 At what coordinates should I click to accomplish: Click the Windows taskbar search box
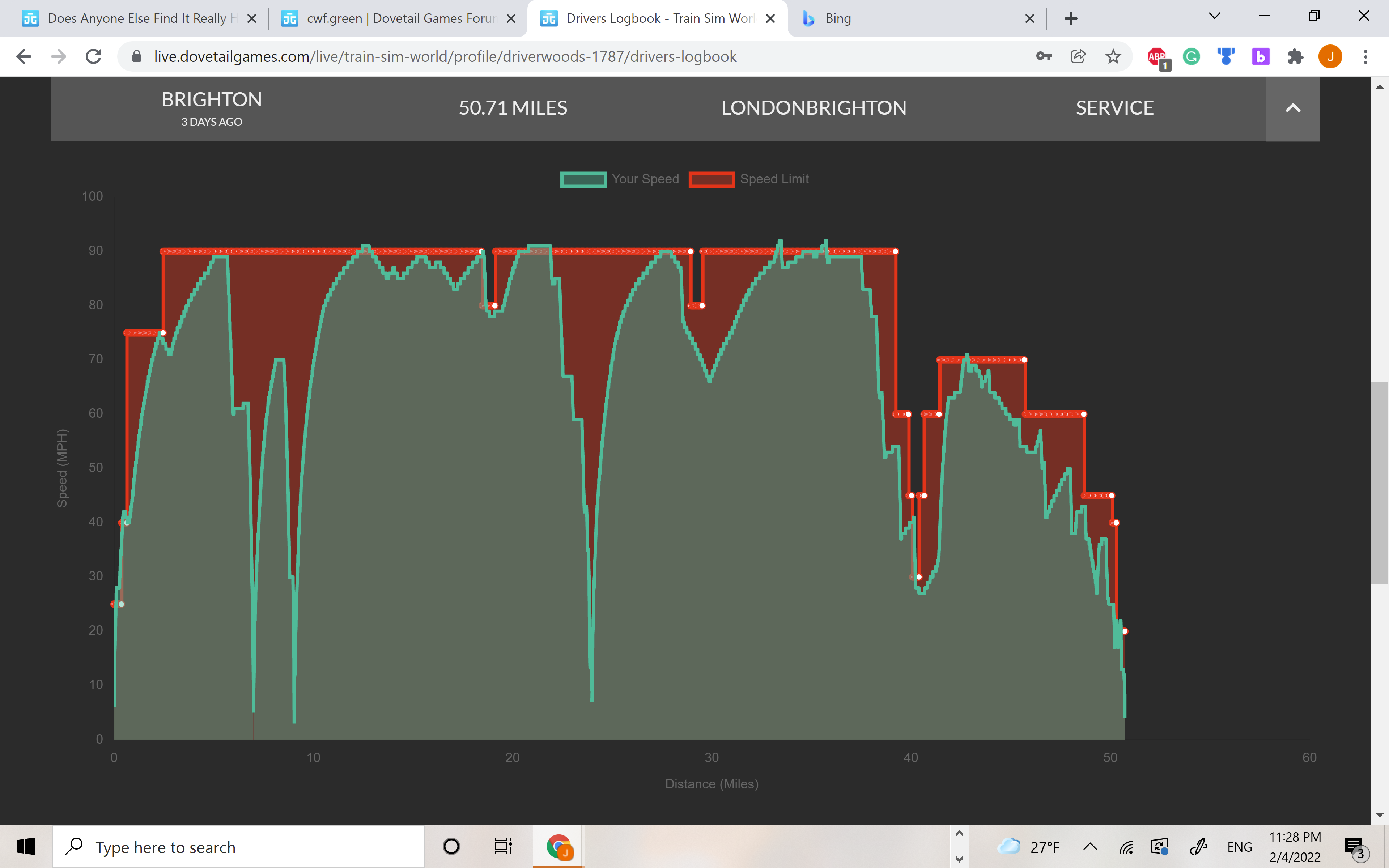click(238, 847)
